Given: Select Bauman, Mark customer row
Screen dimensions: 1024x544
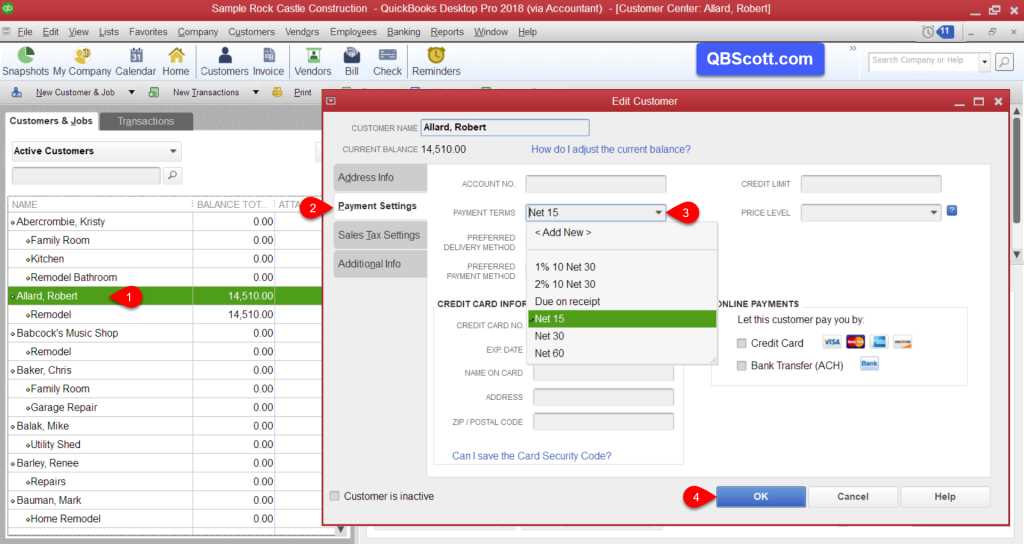Looking at the screenshot, I should tap(165, 500).
